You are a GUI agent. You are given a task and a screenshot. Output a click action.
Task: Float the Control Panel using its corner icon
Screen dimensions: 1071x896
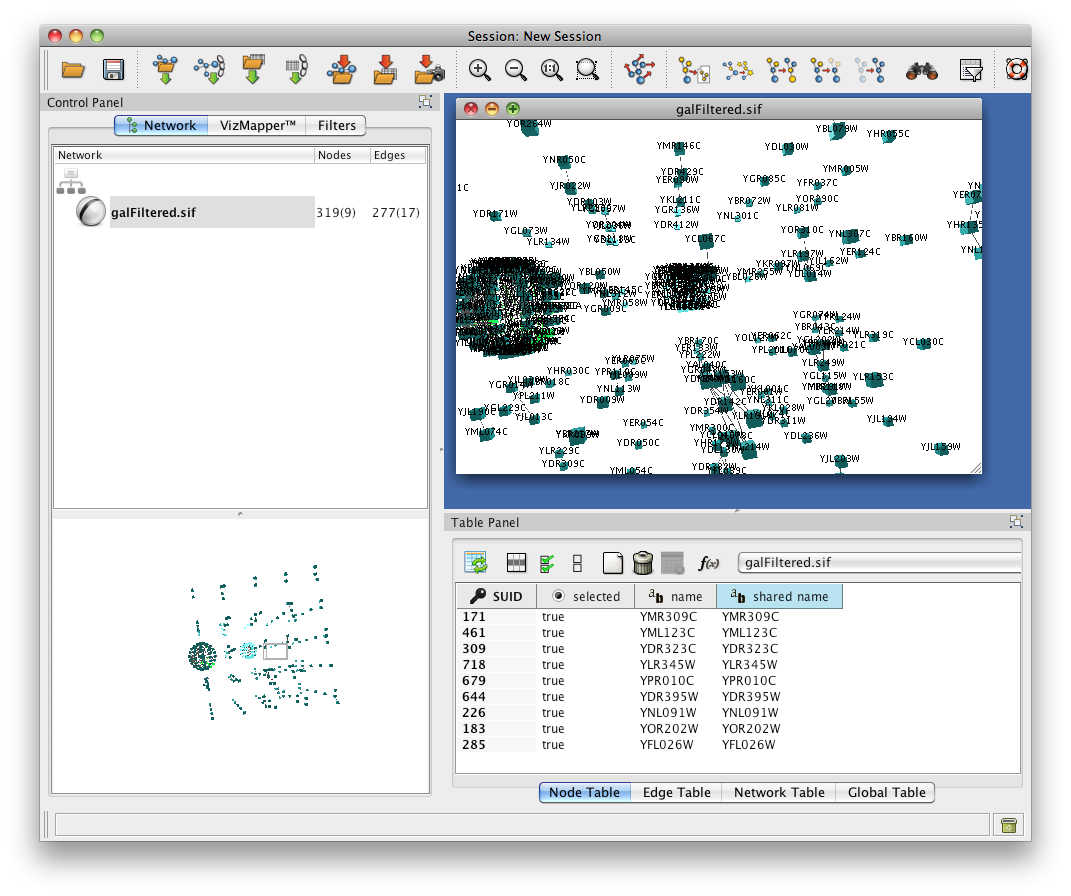tap(425, 102)
